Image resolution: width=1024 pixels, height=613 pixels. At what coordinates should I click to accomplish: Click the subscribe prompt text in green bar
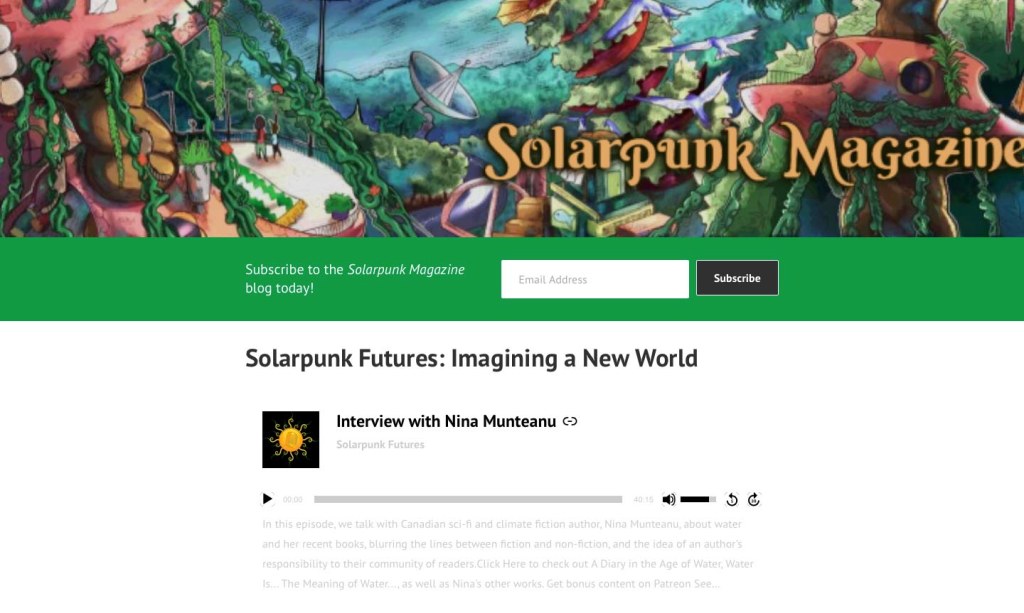click(x=355, y=279)
